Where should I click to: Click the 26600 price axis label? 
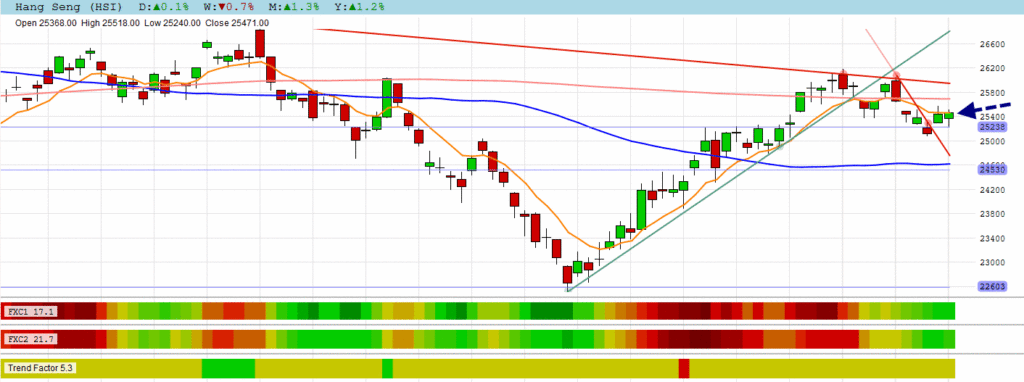[x=992, y=44]
